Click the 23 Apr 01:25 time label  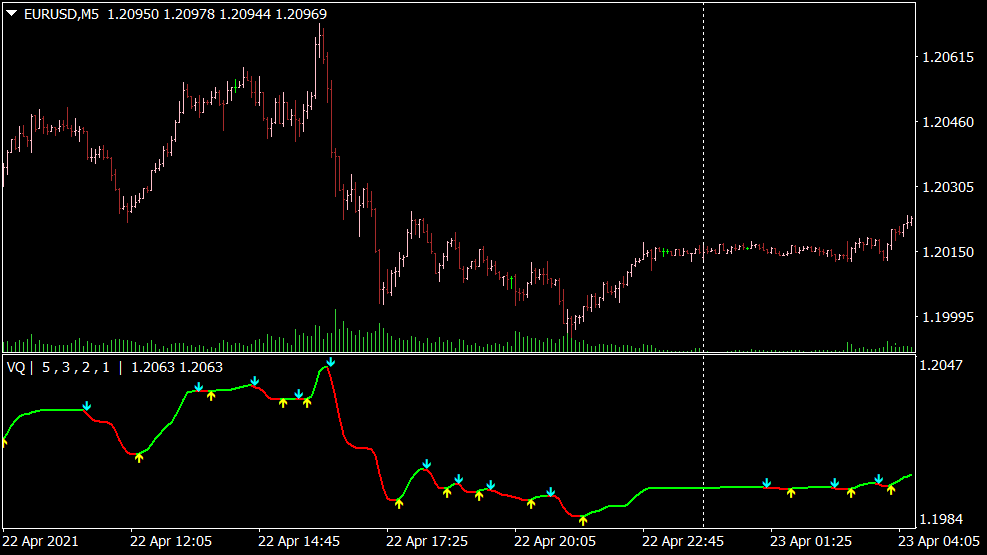click(x=811, y=541)
